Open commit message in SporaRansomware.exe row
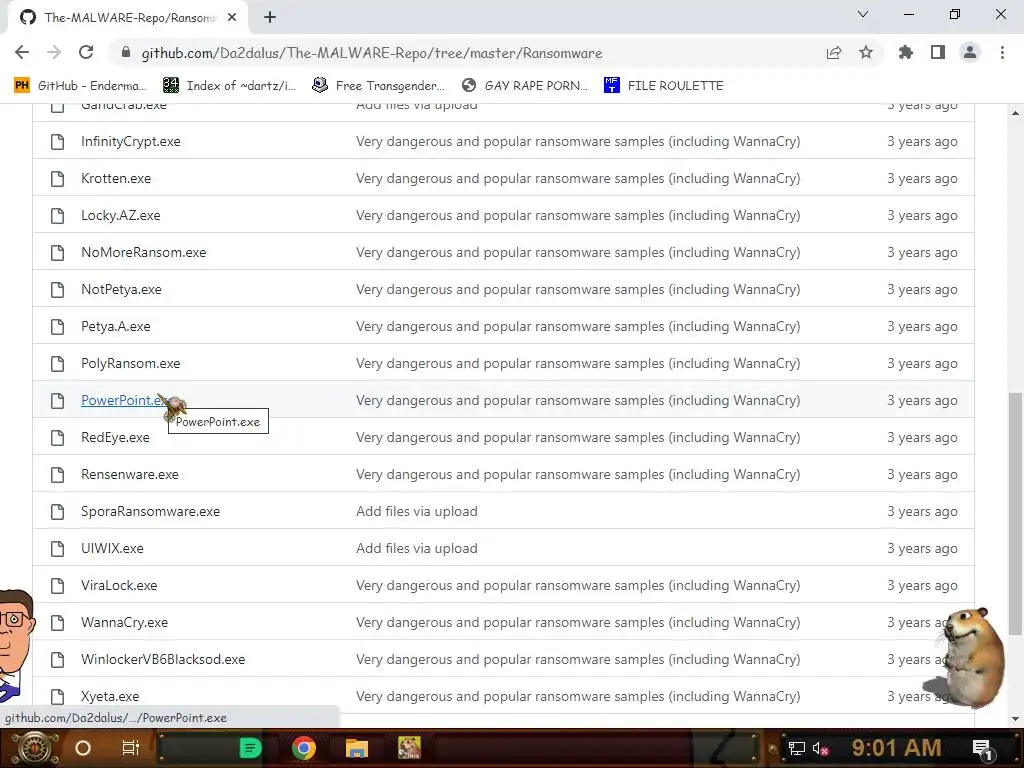Screen dimensions: 1024x768 coord(417,512)
